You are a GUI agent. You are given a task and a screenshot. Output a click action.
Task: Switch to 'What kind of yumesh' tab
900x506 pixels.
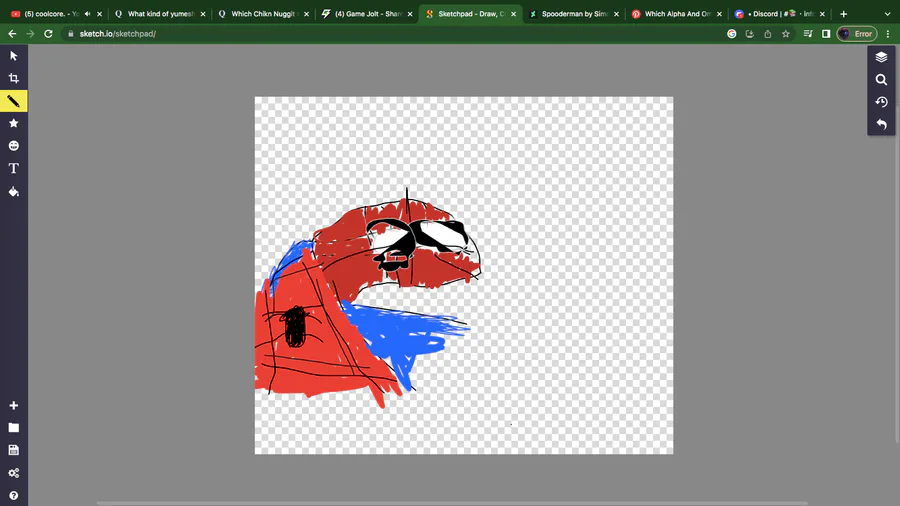click(x=160, y=14)
